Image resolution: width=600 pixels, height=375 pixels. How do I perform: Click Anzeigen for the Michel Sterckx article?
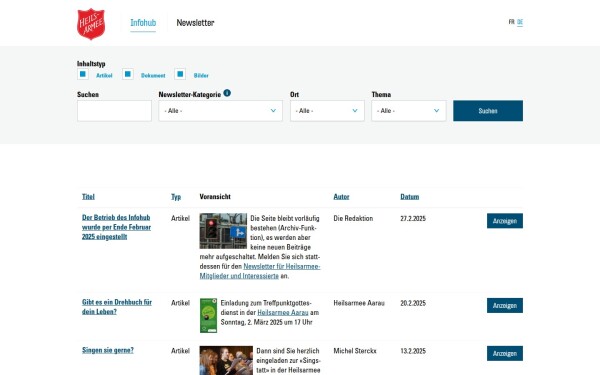pos(505,354)
